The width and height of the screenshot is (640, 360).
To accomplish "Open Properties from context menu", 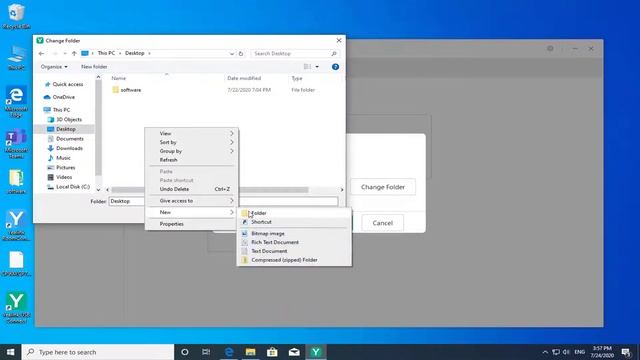I will coord(191,224).
